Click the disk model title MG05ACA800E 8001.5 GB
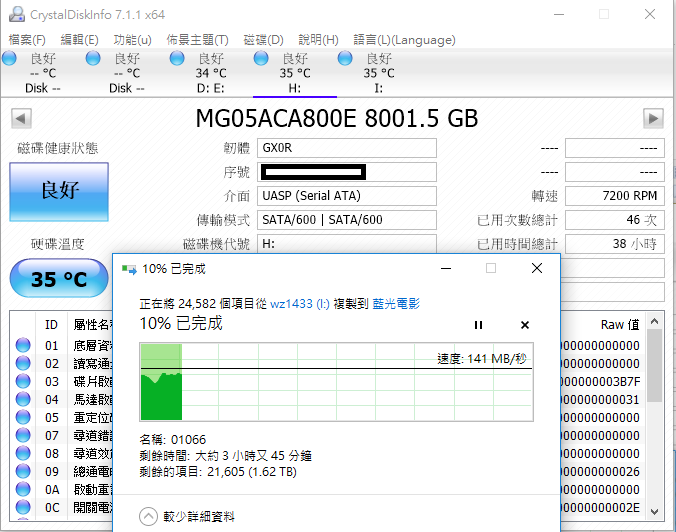 (337, 118)
